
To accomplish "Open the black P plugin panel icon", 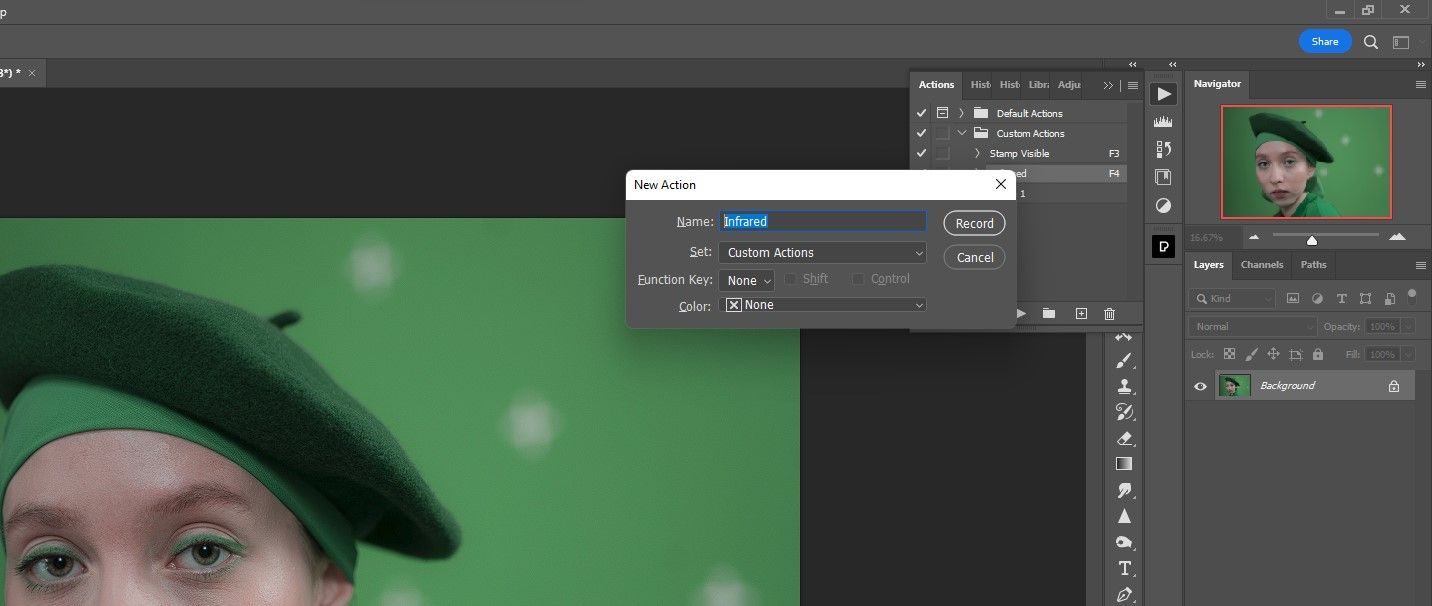I will point(1163,247).
